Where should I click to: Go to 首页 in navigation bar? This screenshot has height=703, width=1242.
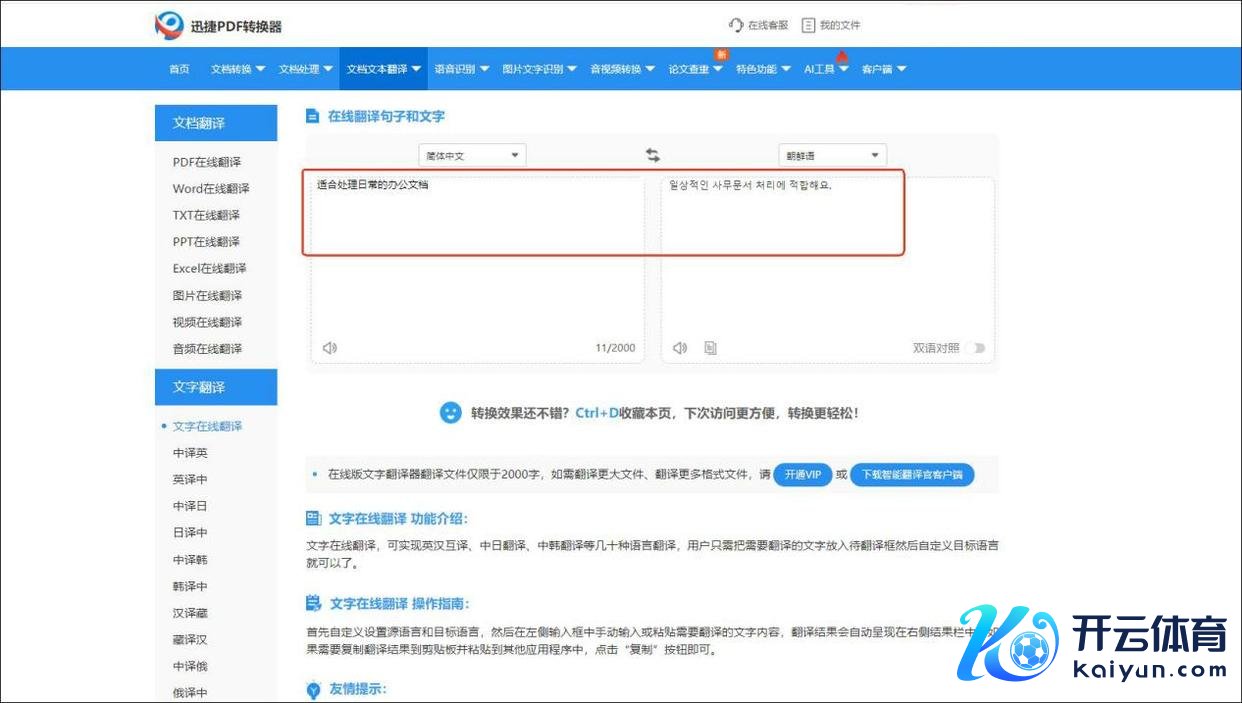(179, 69)
